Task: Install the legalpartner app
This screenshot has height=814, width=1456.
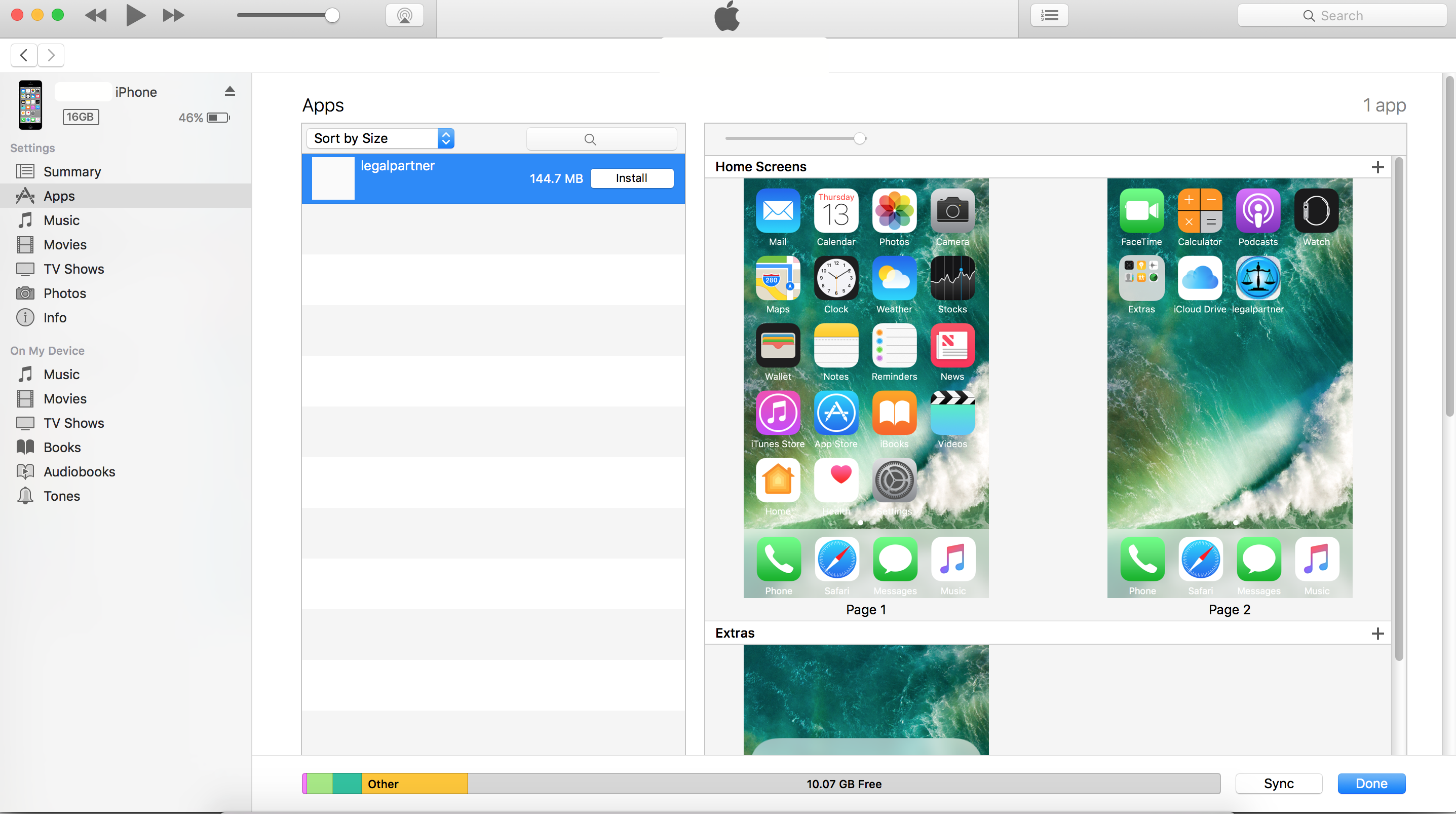Action: tap(631, 178)
